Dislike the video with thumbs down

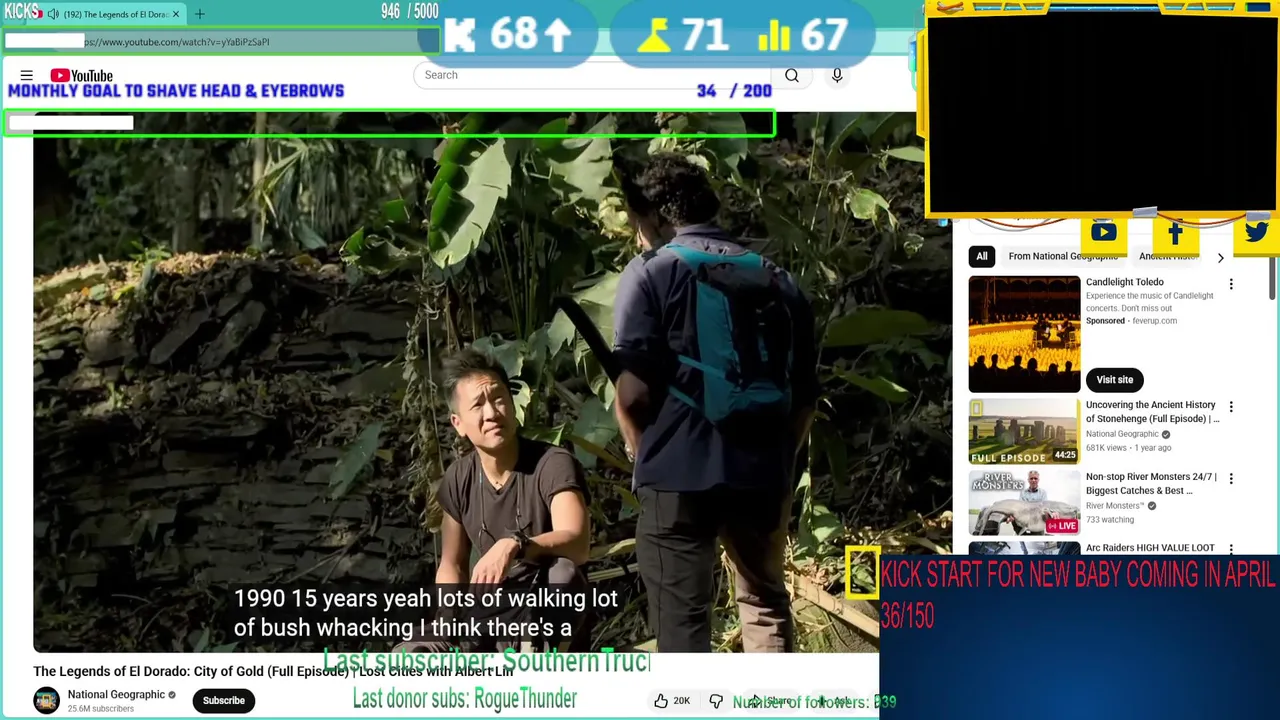pos(716,701)
